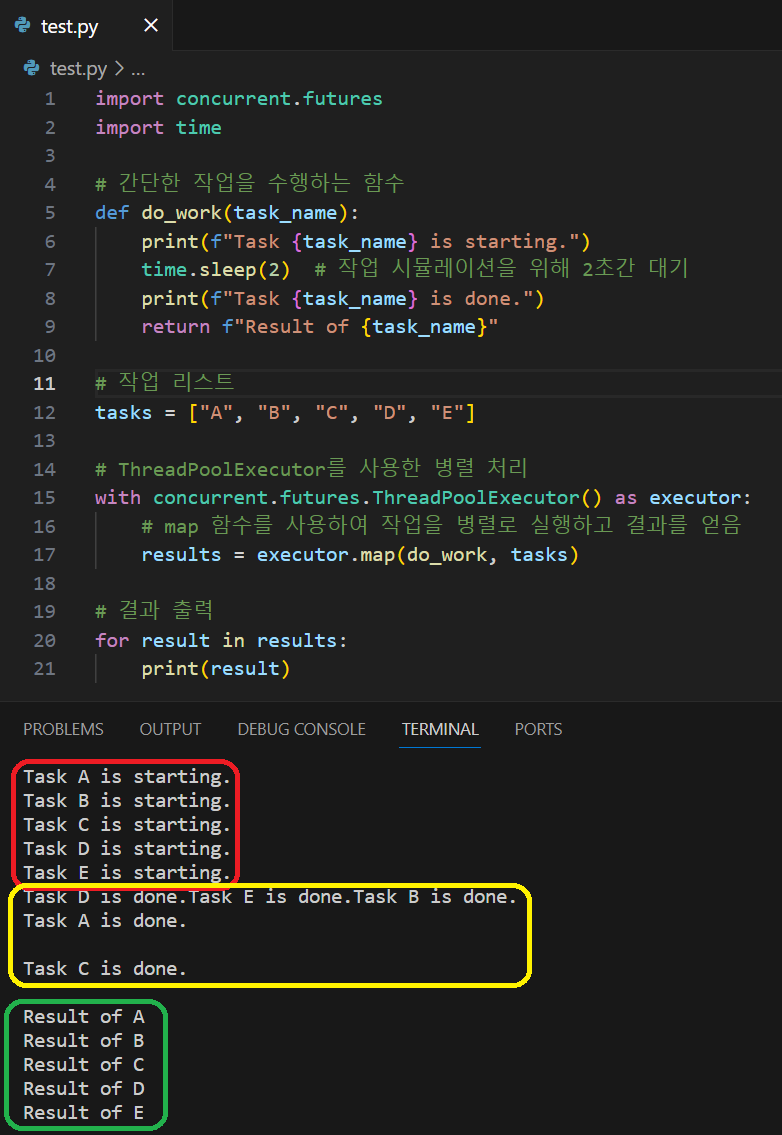Viewport: 782px width, 1135px height.
Task: Click line number 11 in the gutter
Action: tap(45, 384)
